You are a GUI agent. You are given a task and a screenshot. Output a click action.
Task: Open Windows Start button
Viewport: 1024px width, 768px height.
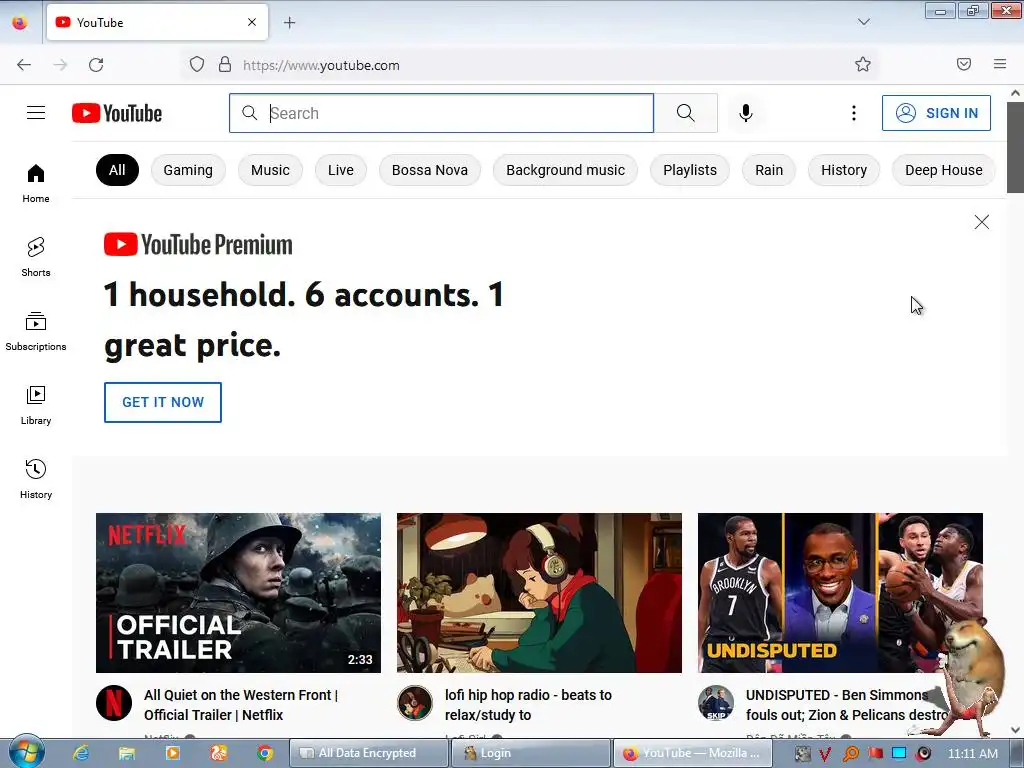(25, 752)
